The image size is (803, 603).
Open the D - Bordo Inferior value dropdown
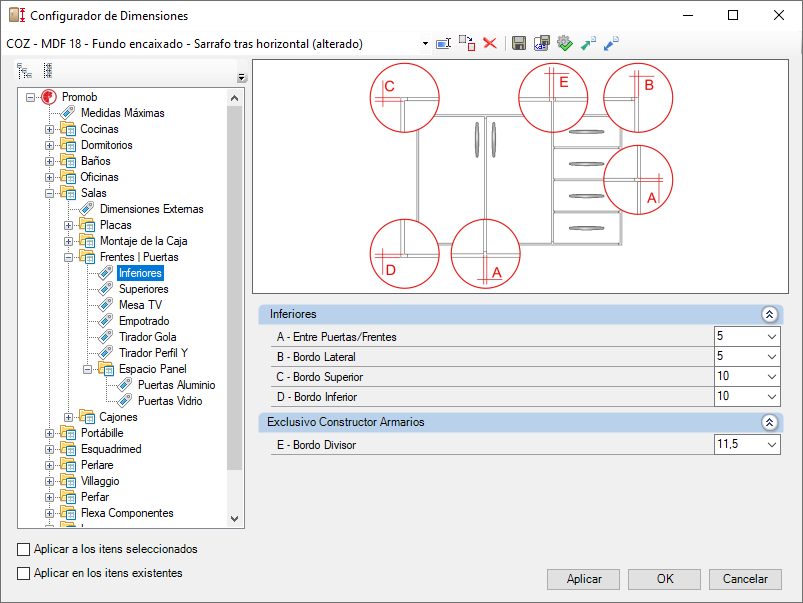(x=772, y=397)
